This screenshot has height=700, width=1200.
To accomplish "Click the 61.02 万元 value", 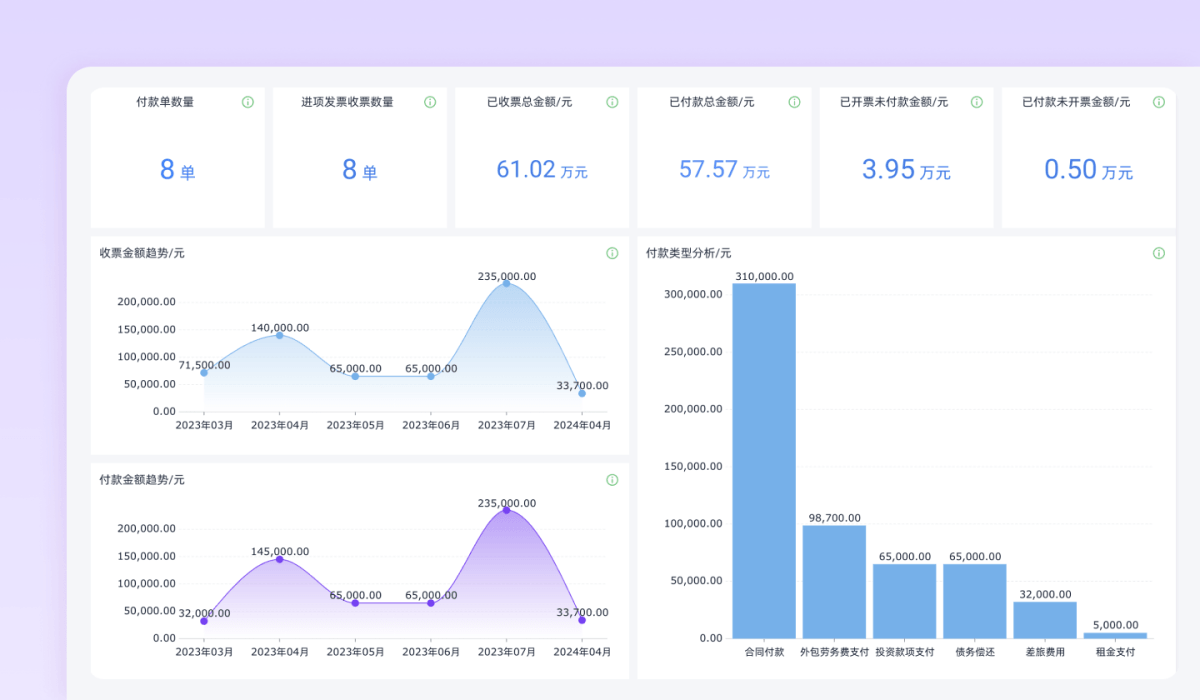I will [x=542, y=170].
